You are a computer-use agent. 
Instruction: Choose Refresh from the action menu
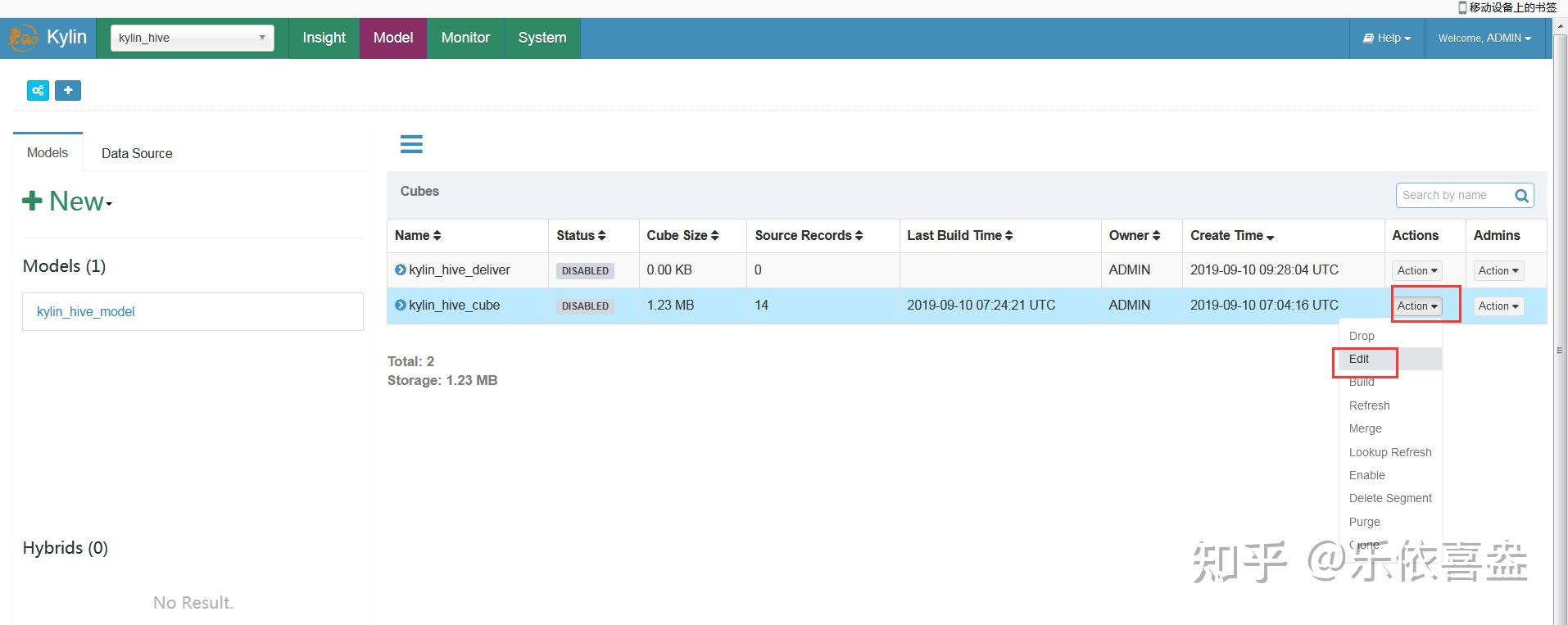1390,405
